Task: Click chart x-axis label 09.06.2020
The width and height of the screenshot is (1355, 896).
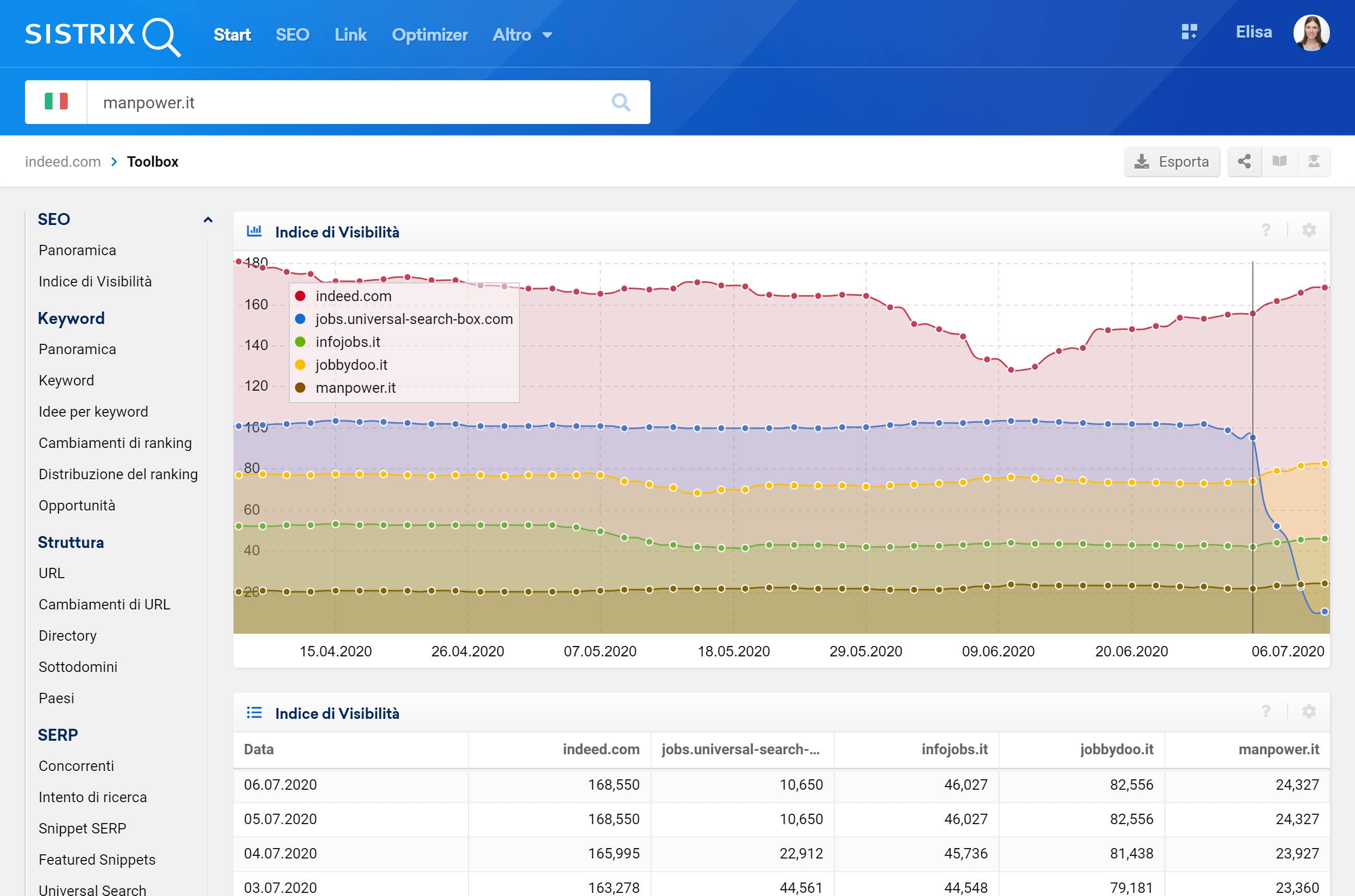Action: [x=997, y=652]
